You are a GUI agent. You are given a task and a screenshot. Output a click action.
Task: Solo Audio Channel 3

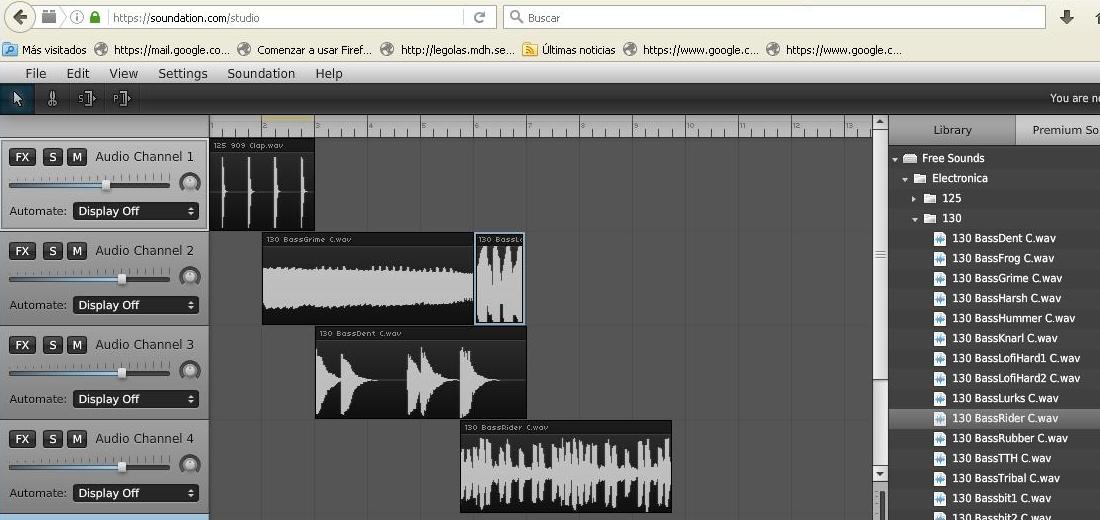click(53, 345)
